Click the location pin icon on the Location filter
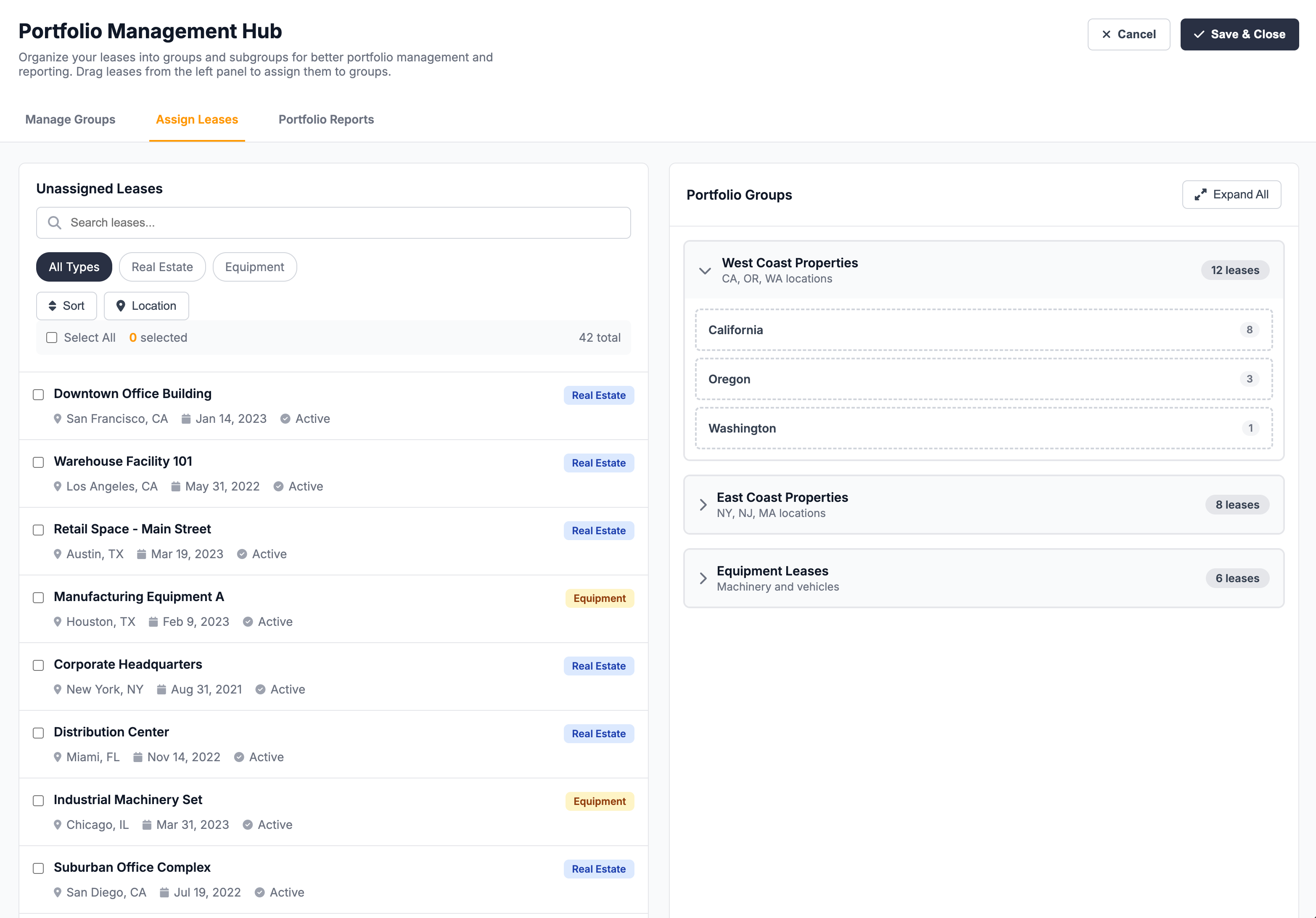1316x918 pixels. pyautogui.click(x=121, y=306)
